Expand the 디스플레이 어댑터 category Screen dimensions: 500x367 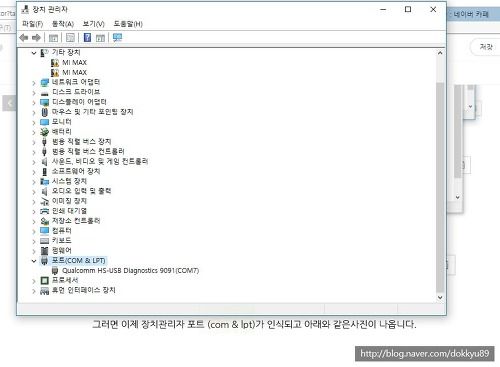(34, 103)
